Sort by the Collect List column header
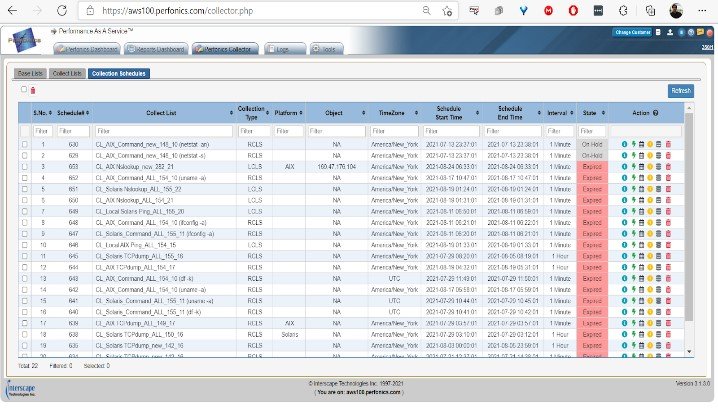Screen dimensions: 718x408 (162, 112)
